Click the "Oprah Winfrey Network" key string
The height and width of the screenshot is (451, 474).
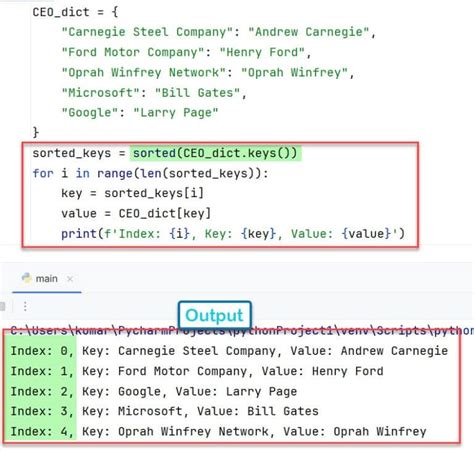pos(144,73)
